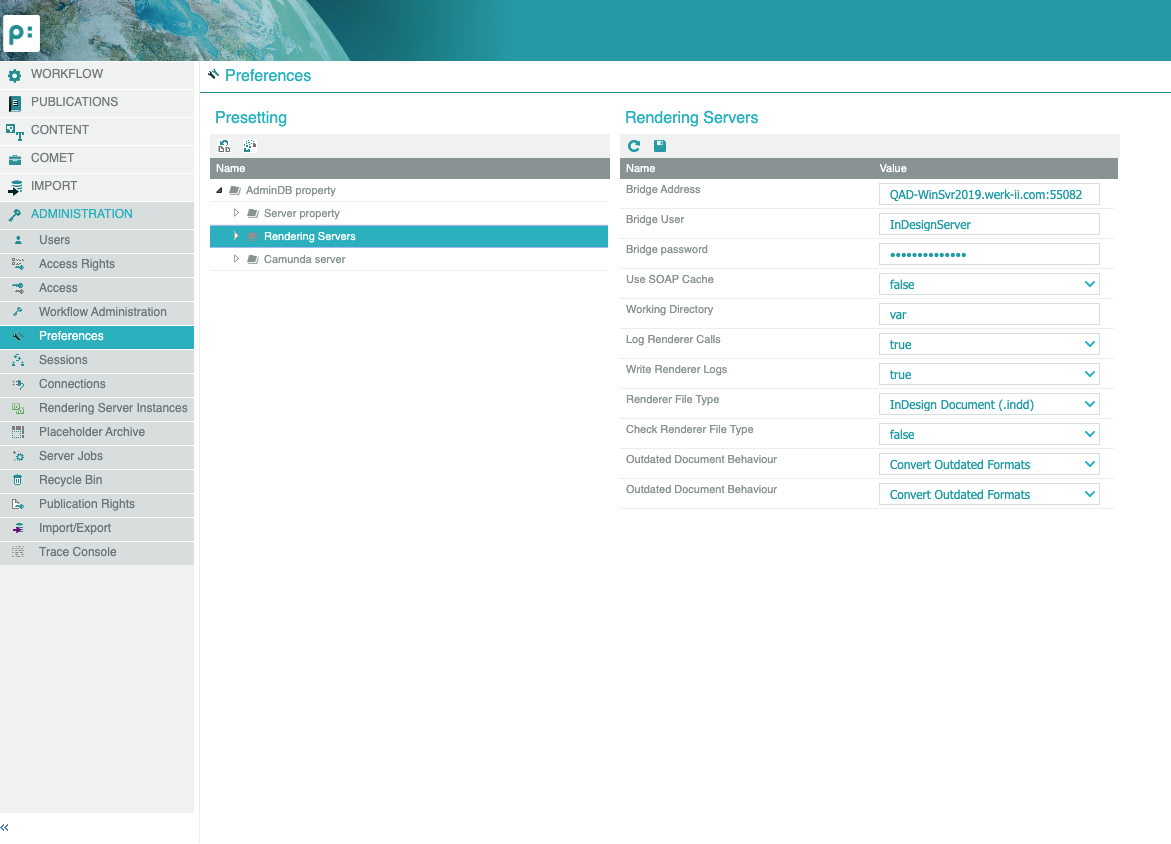Click the refresh icon in Rendering Servers toolbar

tap(634, 146)
